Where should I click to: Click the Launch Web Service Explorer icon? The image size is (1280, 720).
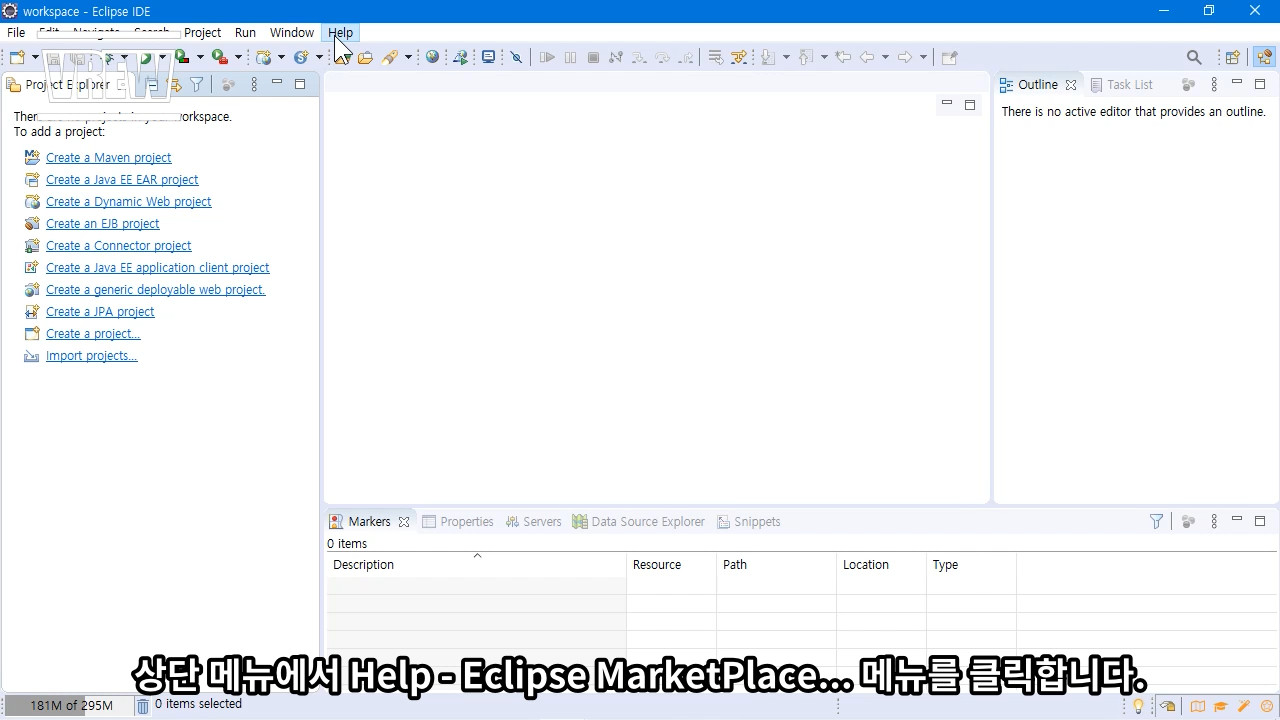460,57
